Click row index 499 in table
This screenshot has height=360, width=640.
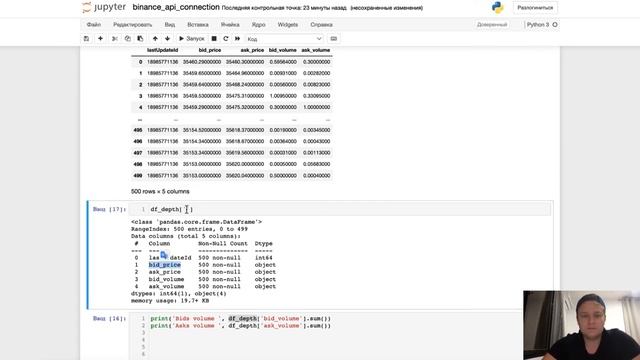click(138, 176)
